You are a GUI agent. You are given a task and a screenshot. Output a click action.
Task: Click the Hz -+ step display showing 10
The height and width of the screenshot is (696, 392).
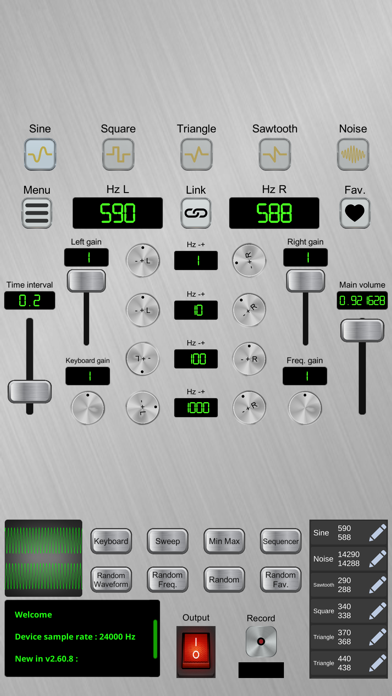196,310
